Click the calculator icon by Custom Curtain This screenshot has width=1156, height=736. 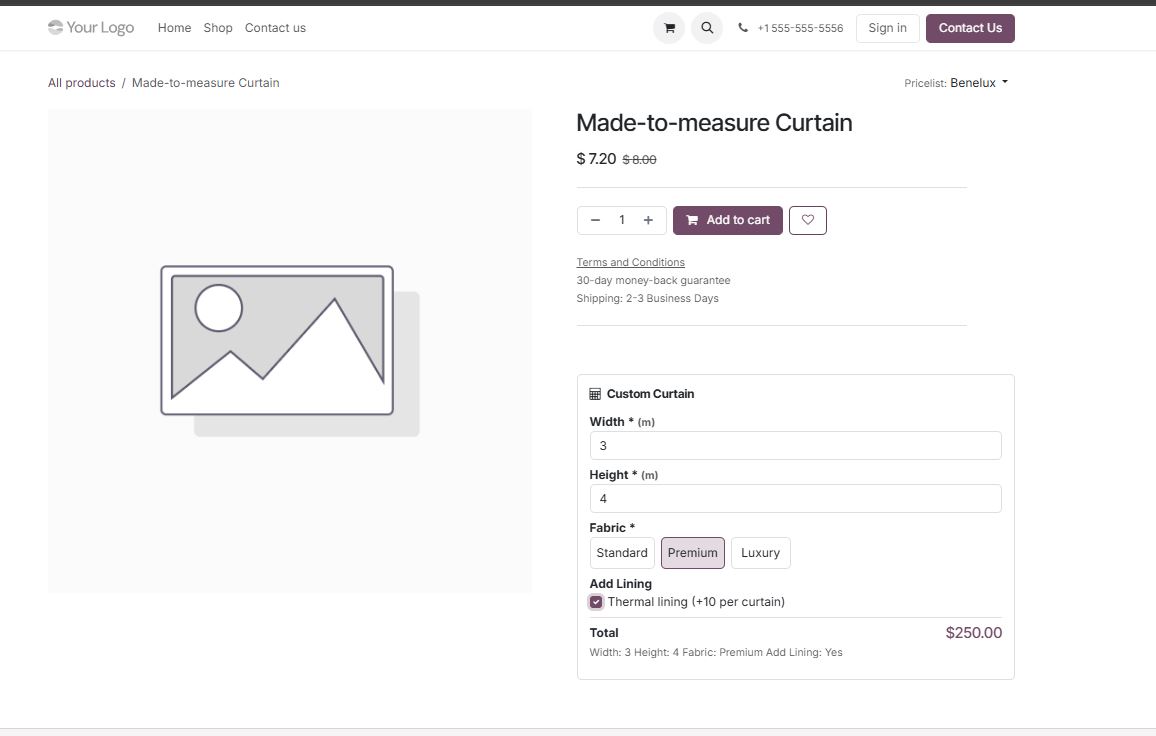pyautogui.click(x=595, y=394)
